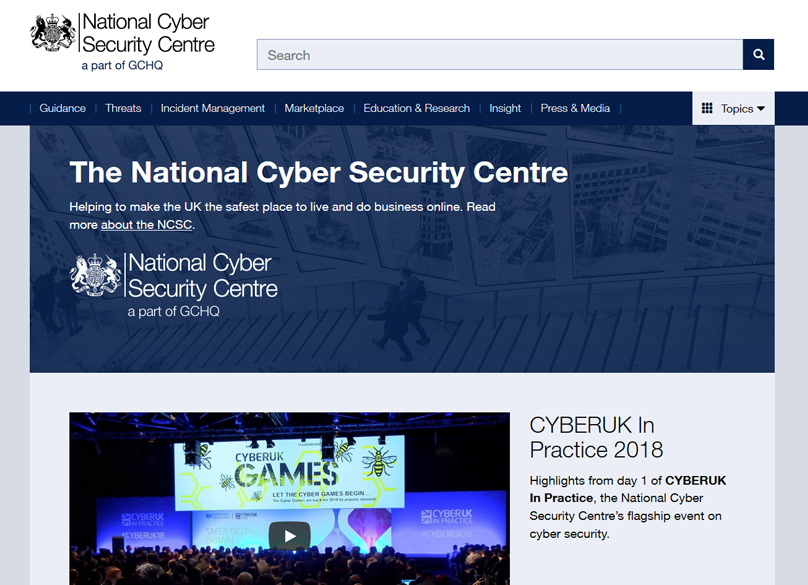The height and width of the screenshot is (585, 808).
Task: Open the Guidance menu item
Action: coord(62,108)
